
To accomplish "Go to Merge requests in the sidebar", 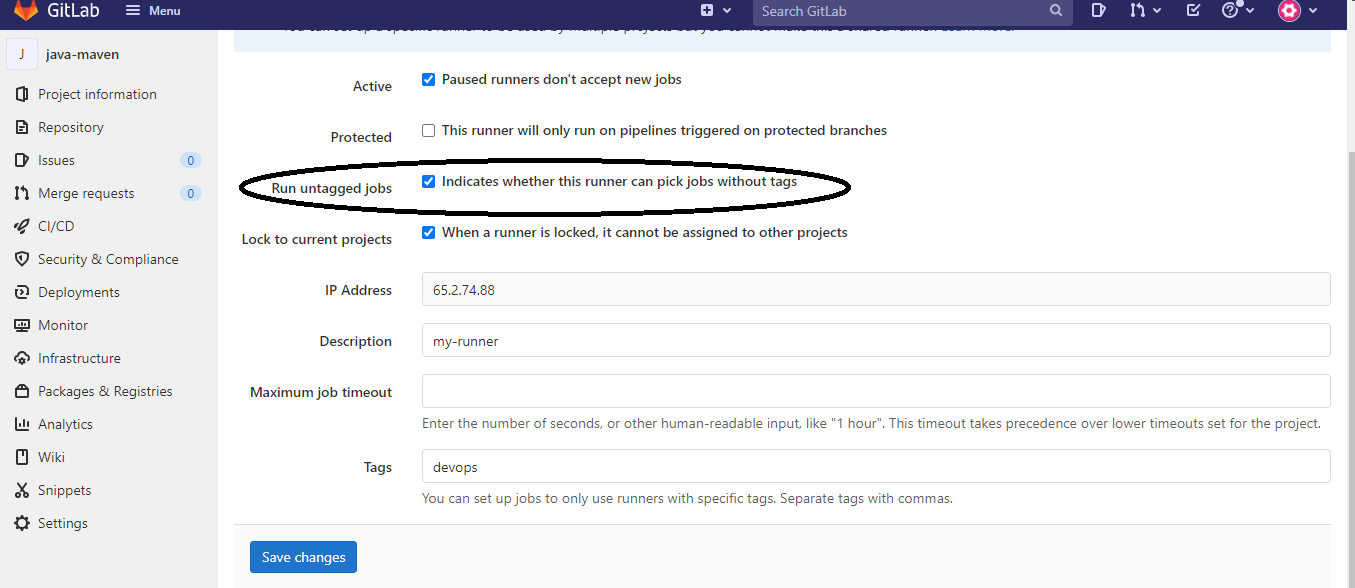I will click(x=85, y=192).
